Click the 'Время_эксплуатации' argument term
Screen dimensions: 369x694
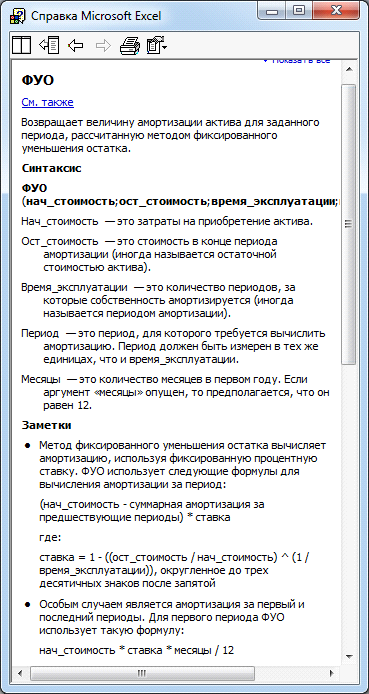[74, 288]
